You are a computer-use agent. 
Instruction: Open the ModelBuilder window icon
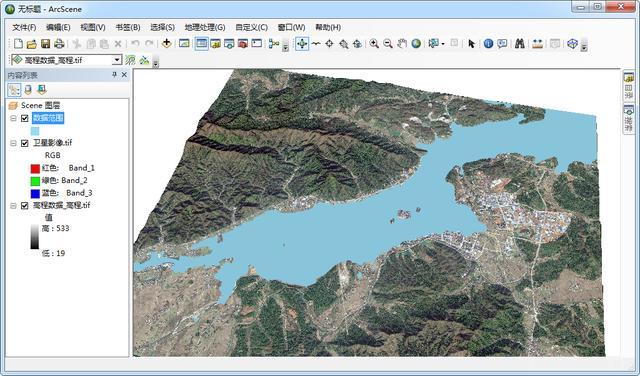point(274,43)
